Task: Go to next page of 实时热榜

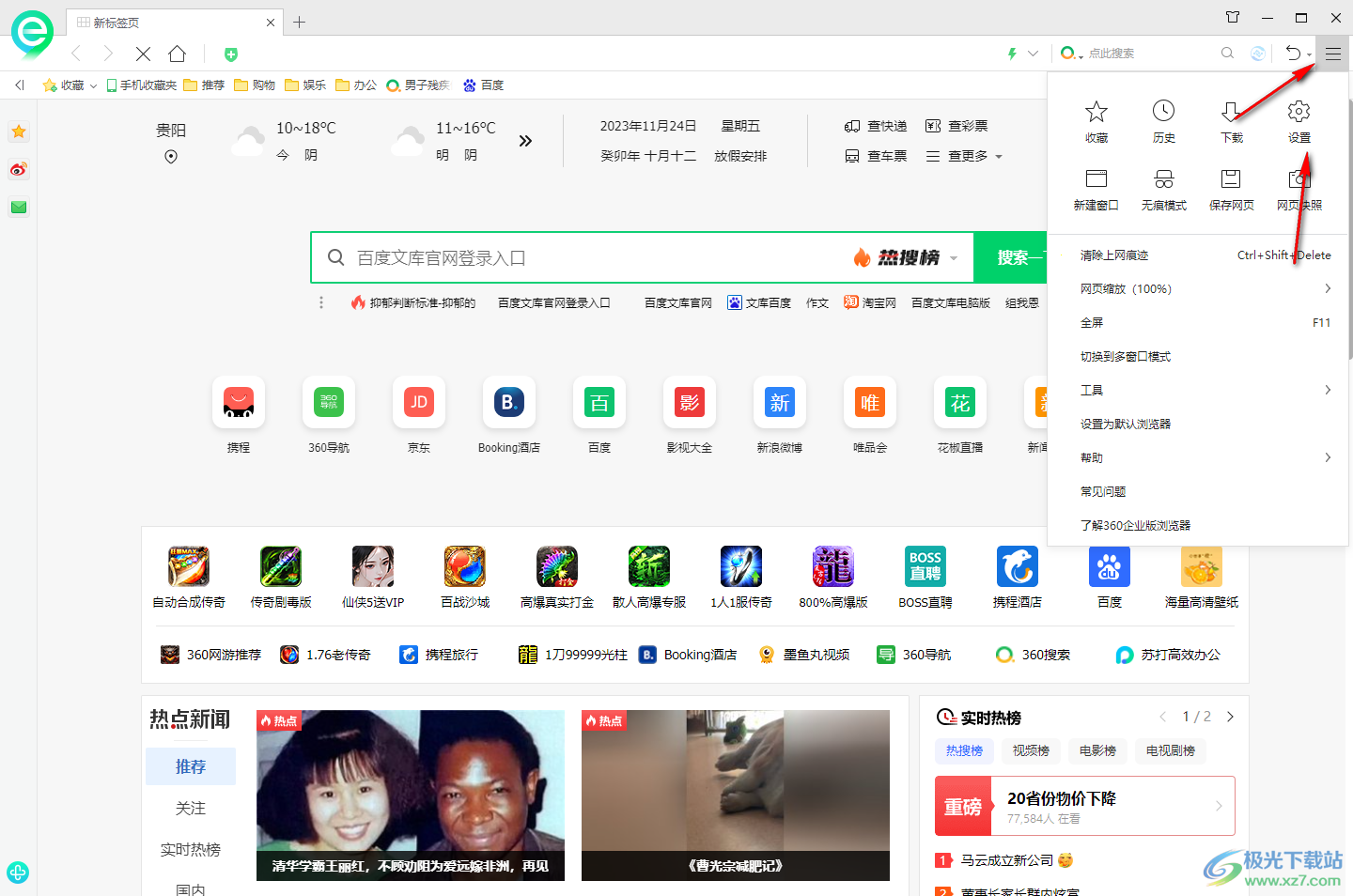Action: point(1230,717)
